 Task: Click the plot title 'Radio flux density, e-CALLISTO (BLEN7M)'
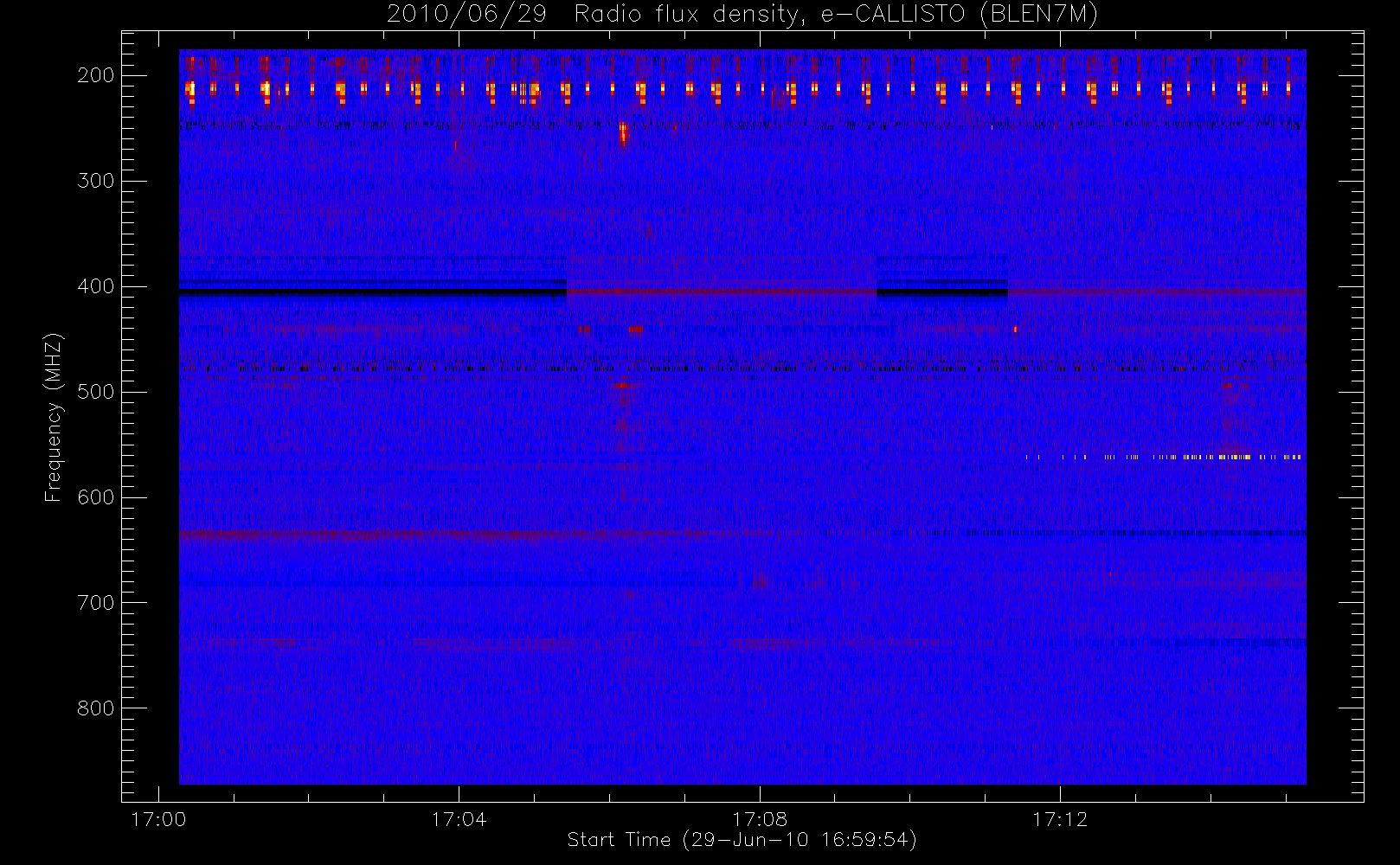(x=836, y=15)
